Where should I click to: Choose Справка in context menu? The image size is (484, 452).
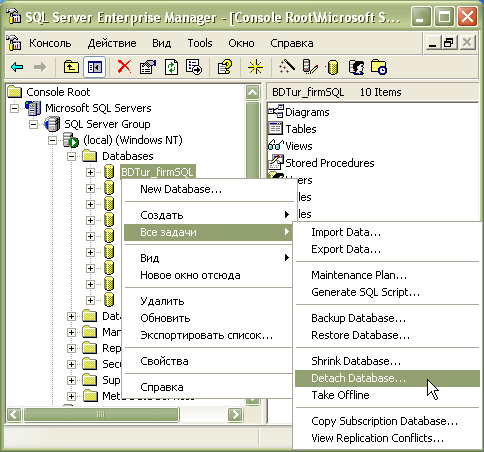pyautogui.click(x=208, y=387)
